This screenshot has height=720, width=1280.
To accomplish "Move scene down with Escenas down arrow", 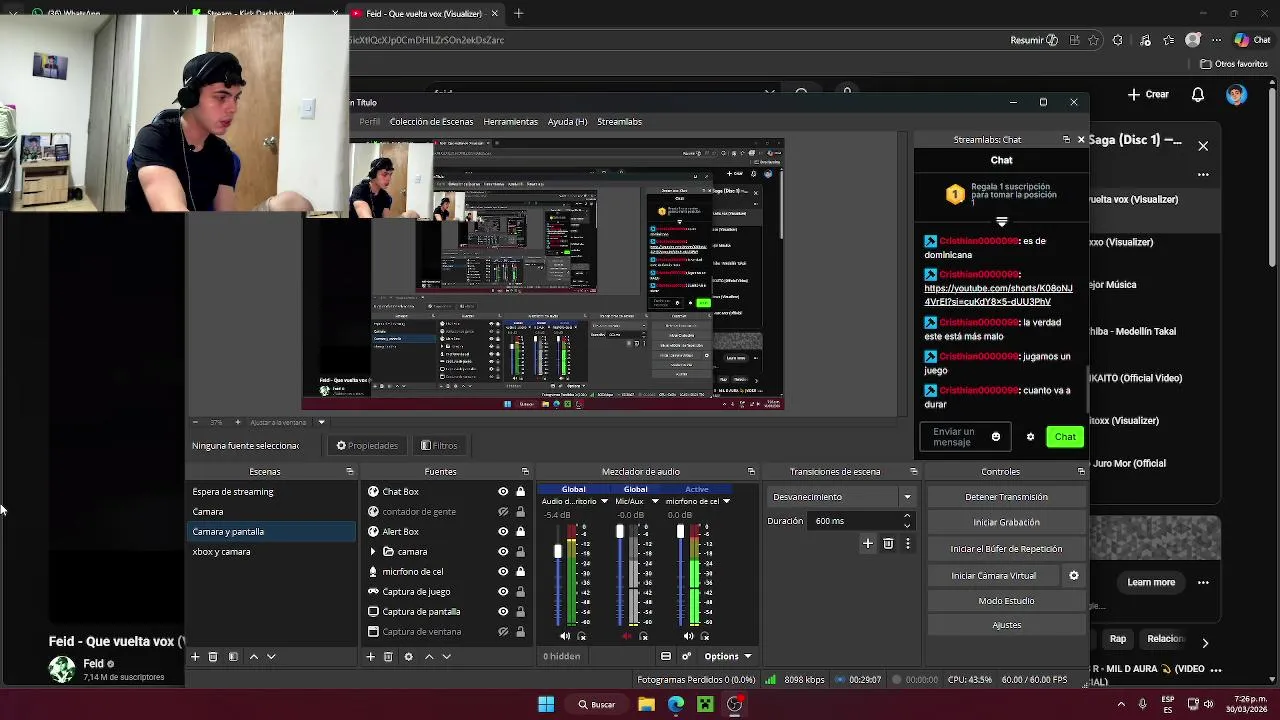I will coord(271,657).
